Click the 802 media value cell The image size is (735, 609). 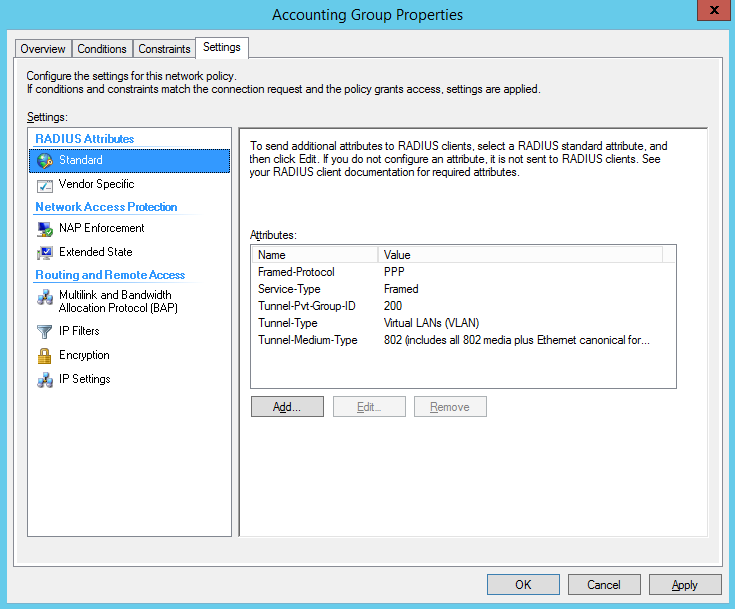(517, 340)
